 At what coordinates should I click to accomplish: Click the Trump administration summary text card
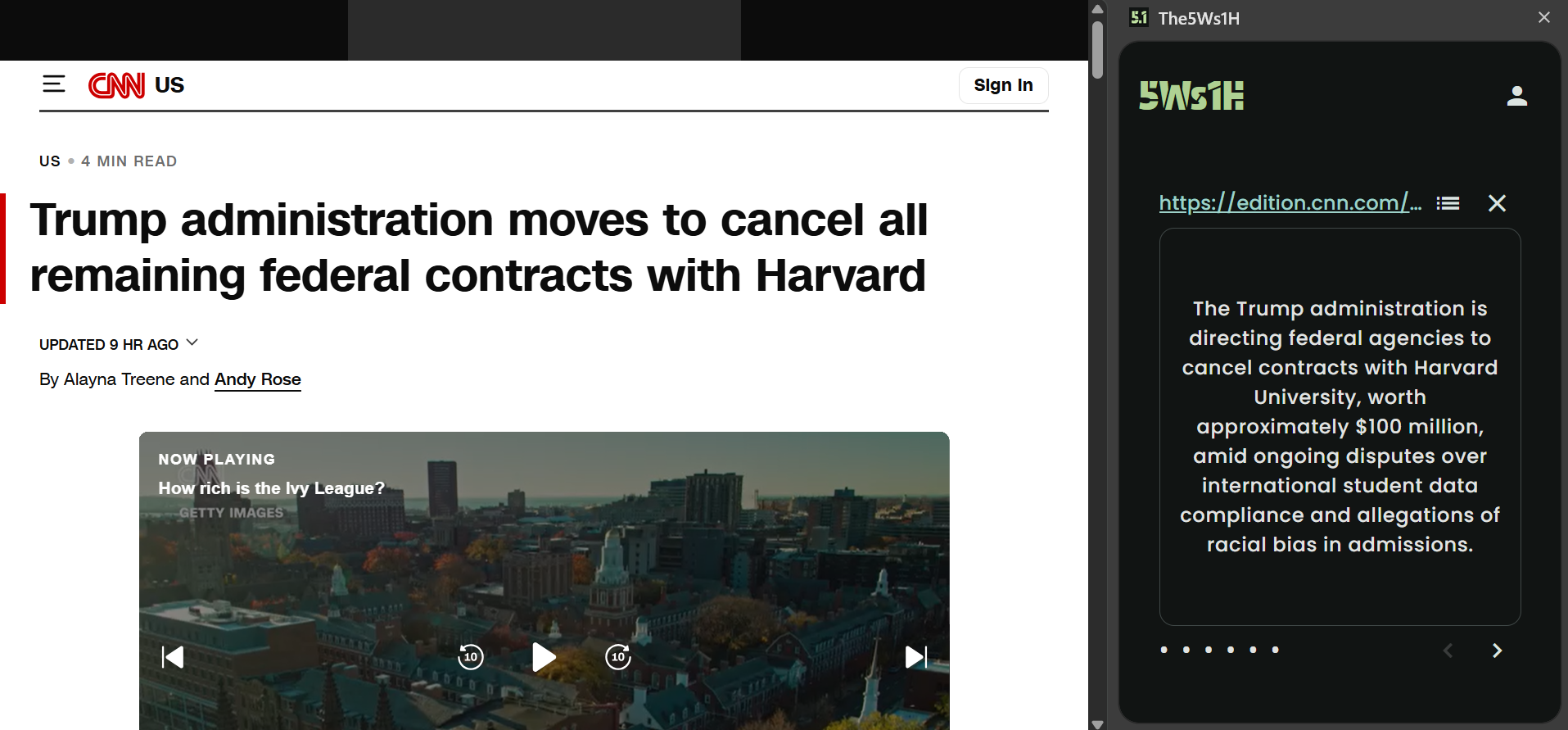tap(1340, 427)
